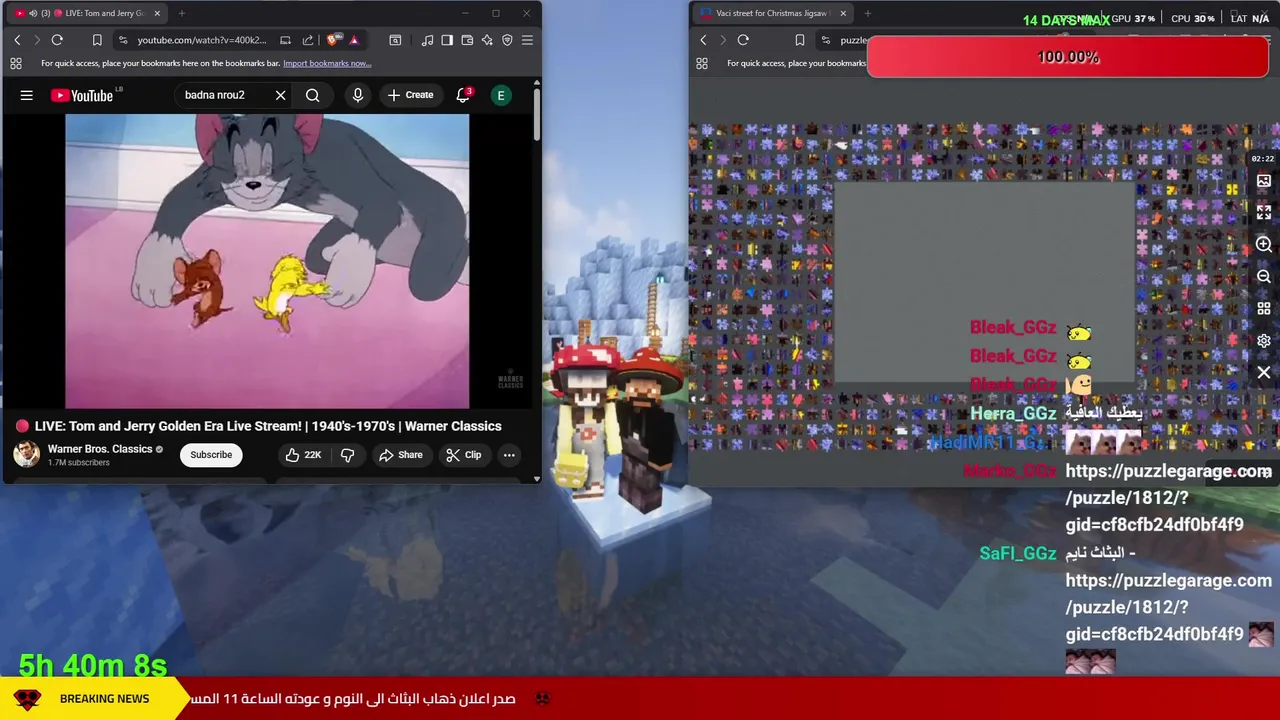This screenshot has width=1280, height=720.
Task: Click YouTube page vertical scrollbar
Action: 536,115
